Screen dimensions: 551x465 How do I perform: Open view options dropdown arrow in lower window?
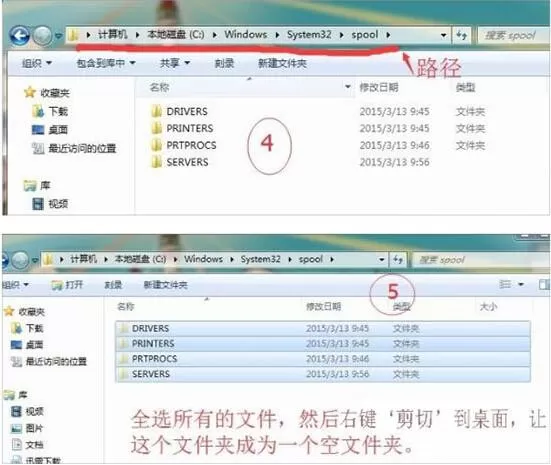point(521,284)
